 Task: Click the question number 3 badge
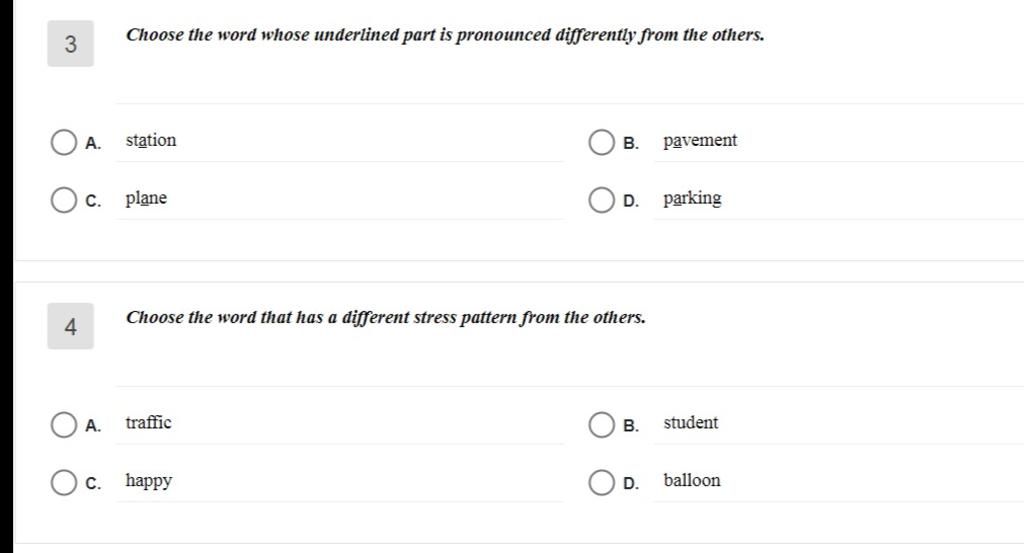(71, 44)
